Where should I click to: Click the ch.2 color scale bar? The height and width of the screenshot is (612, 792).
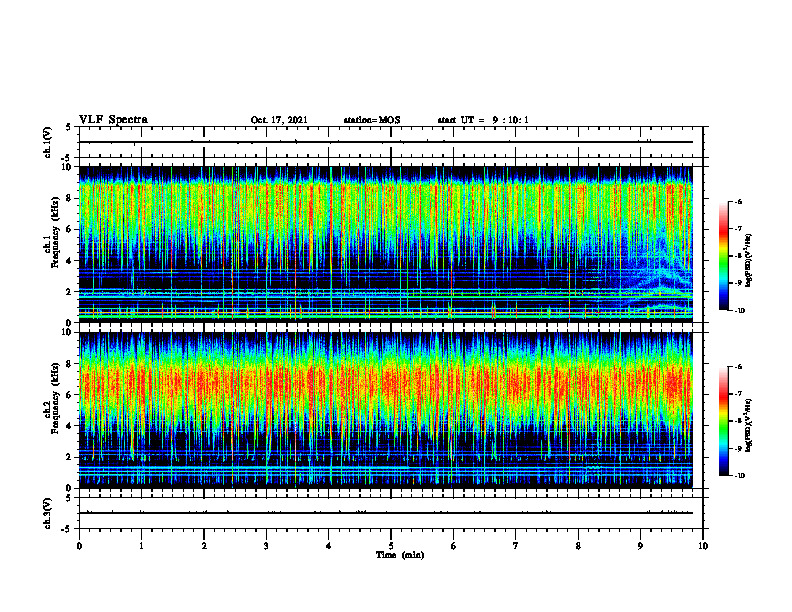pos(723,421)
